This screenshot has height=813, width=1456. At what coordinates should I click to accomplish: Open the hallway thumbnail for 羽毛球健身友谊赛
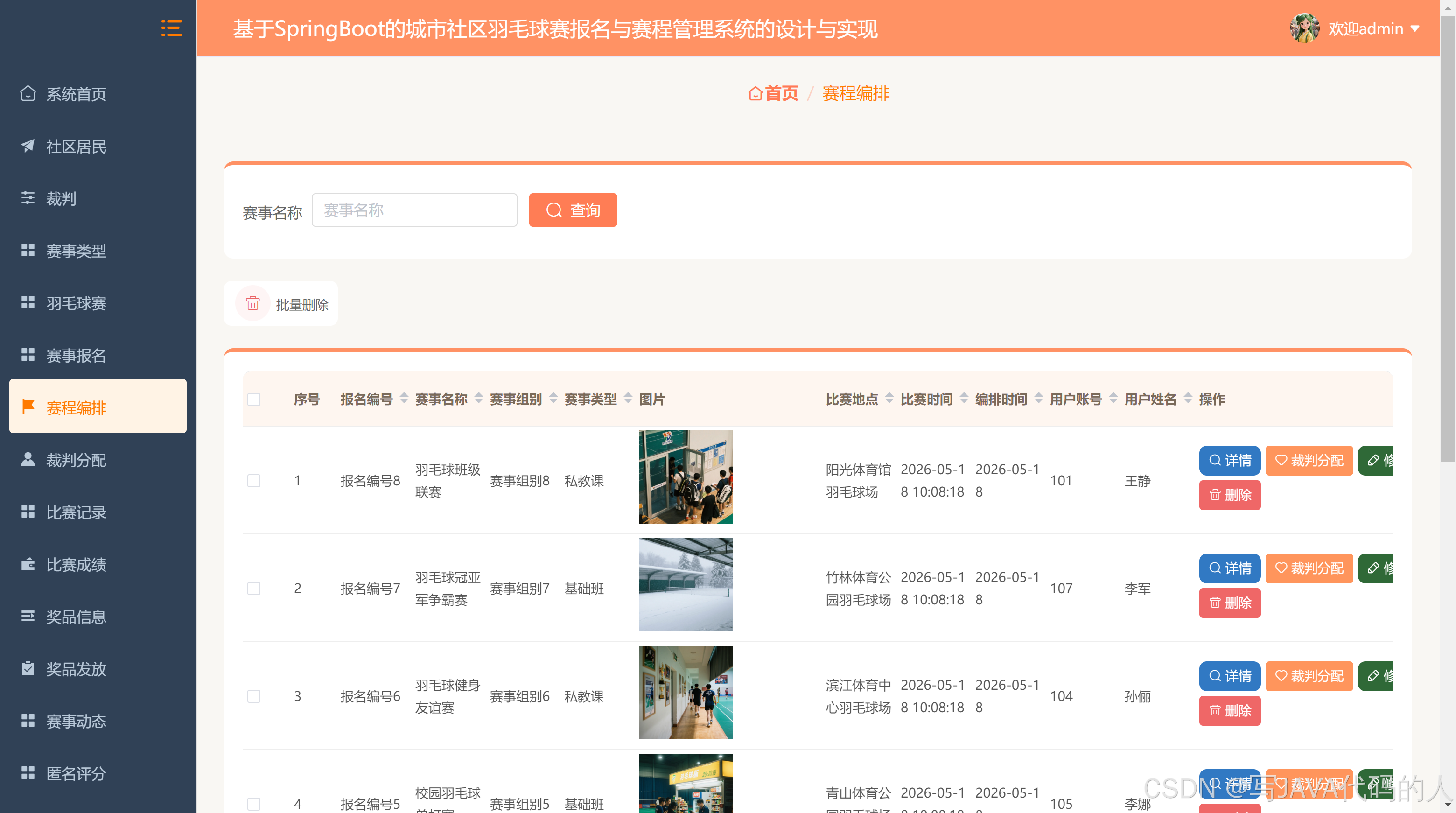tap(686, 693)
